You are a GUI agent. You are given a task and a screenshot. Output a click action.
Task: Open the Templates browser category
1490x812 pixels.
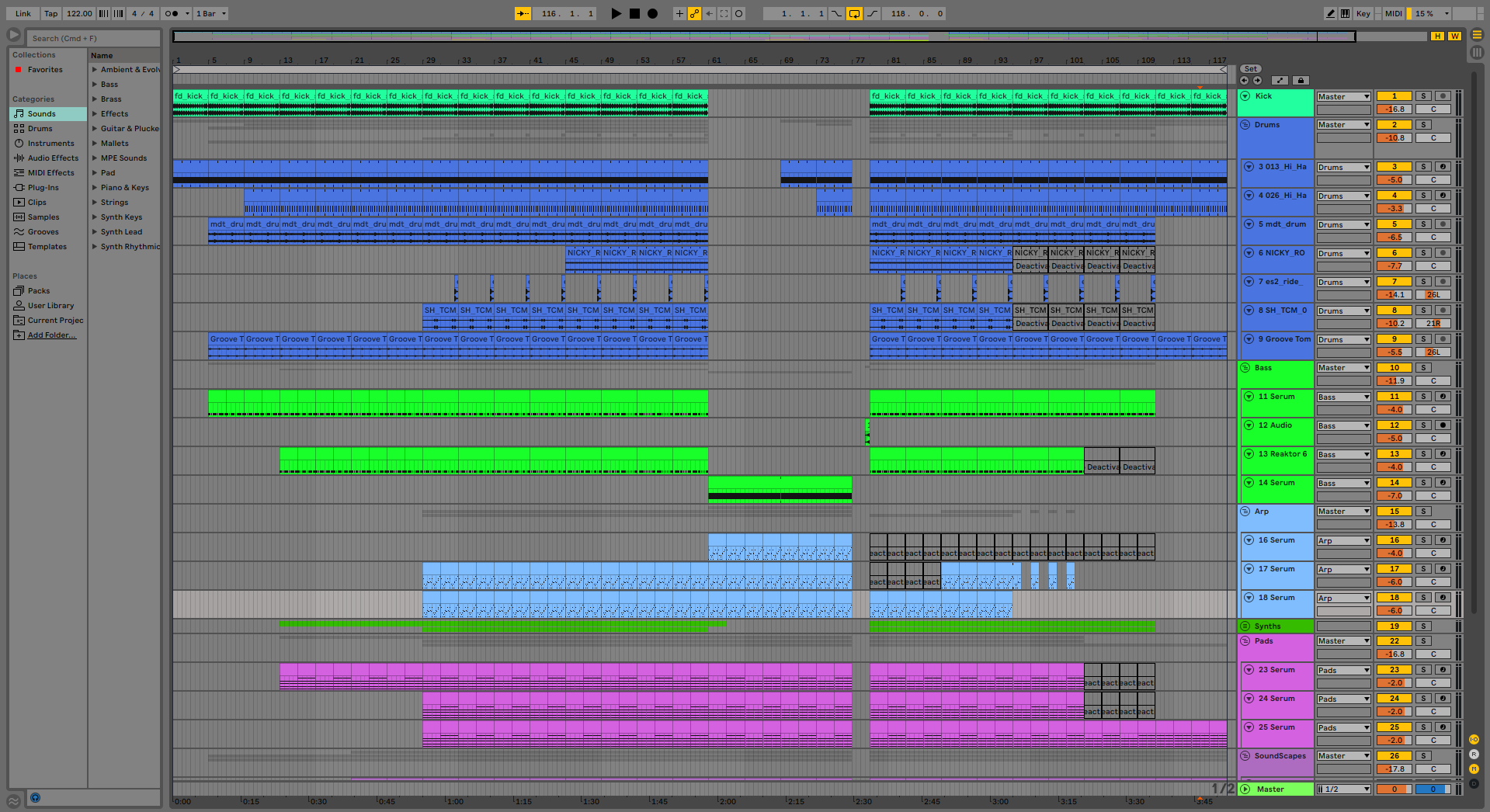point(47,247)
